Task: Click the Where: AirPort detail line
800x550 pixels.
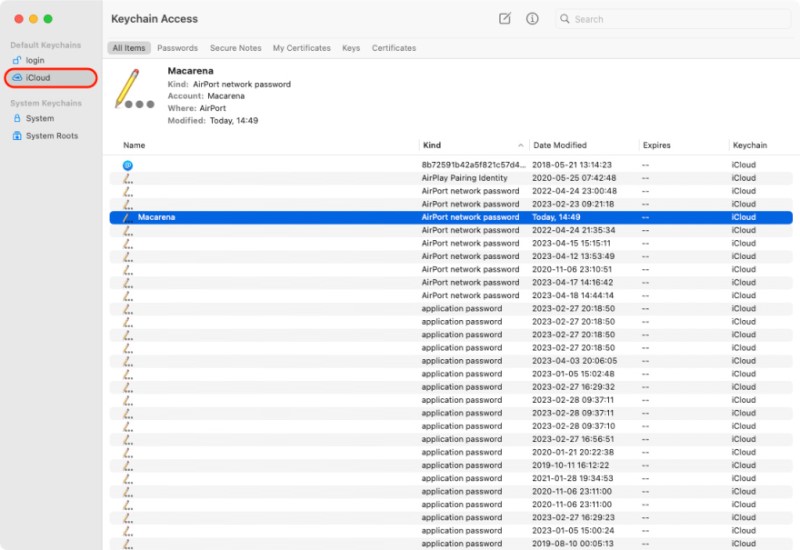Action: pyautogui.click(x=196, y=108)
